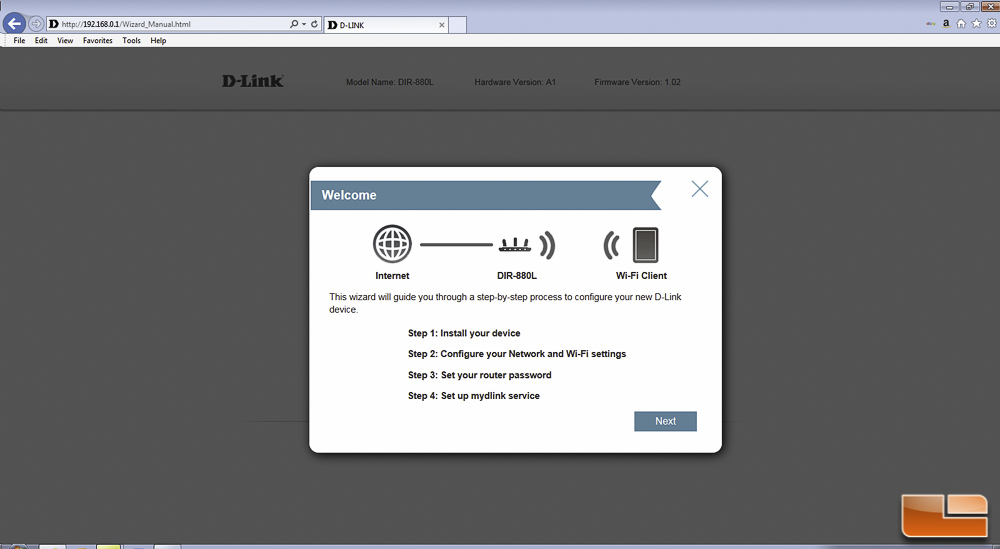The height and width of the screenshot is (549, 1000).
Task: Open the Favorites menu
Action: 98,40
